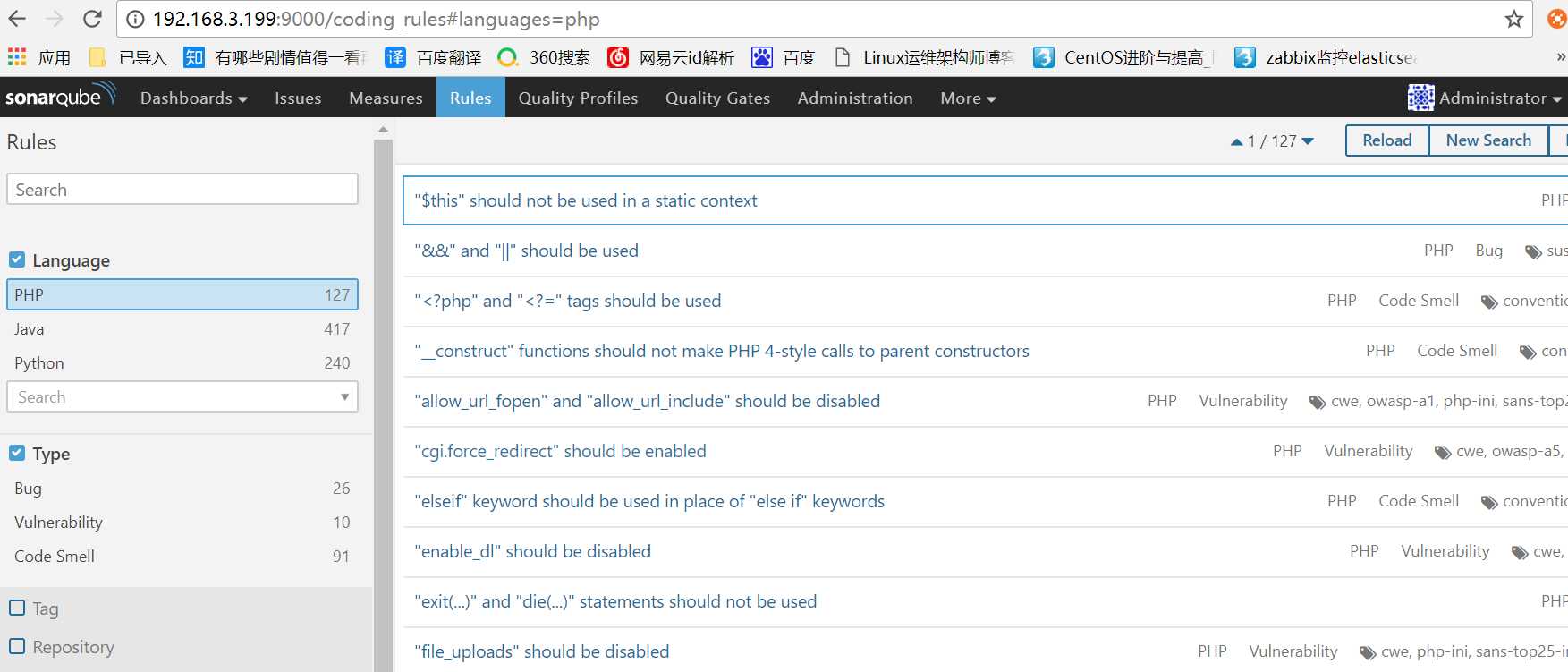Open the zabbix监控elasticsearch bookmark
The width and height of the screenshot is (1568, 672).
[x=1326, y=57]
